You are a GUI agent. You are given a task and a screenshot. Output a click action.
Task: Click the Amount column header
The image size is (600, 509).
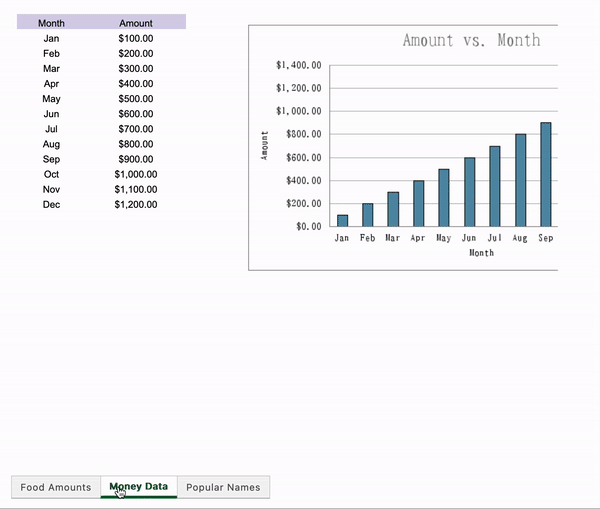coord(136,23)
